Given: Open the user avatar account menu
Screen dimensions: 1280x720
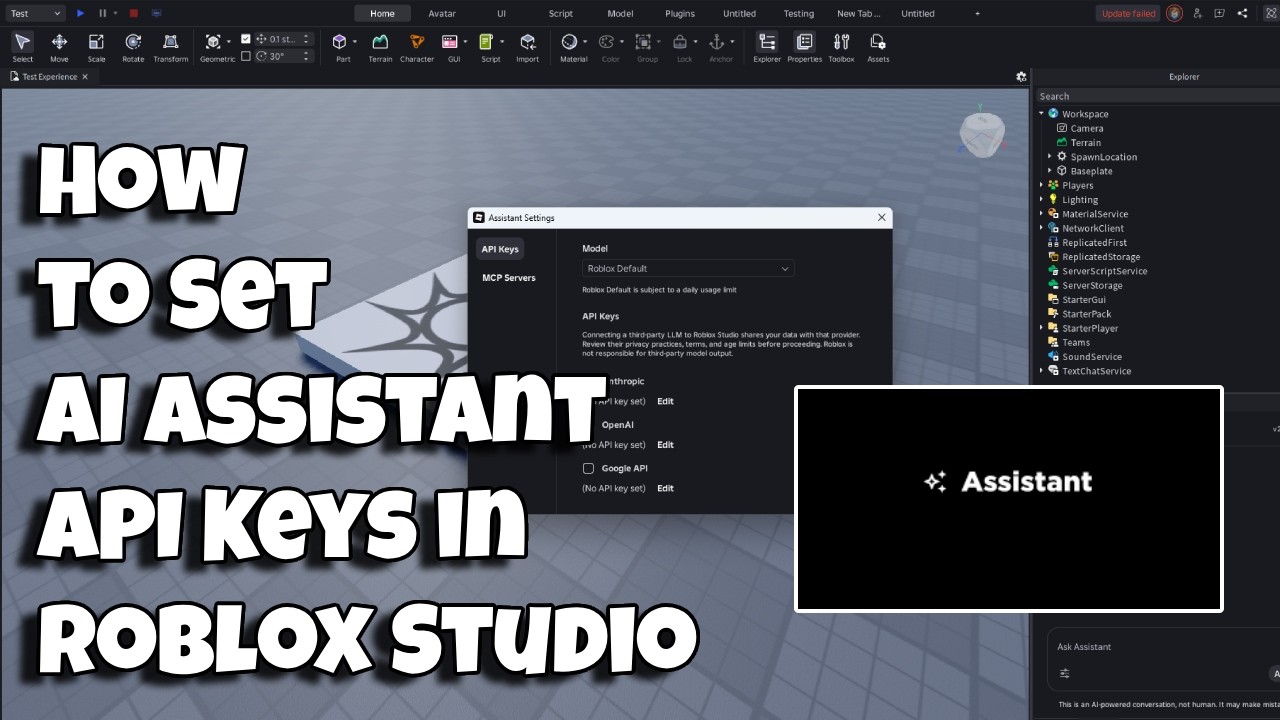Looking at the screenshot, I should pos(1174,13).
